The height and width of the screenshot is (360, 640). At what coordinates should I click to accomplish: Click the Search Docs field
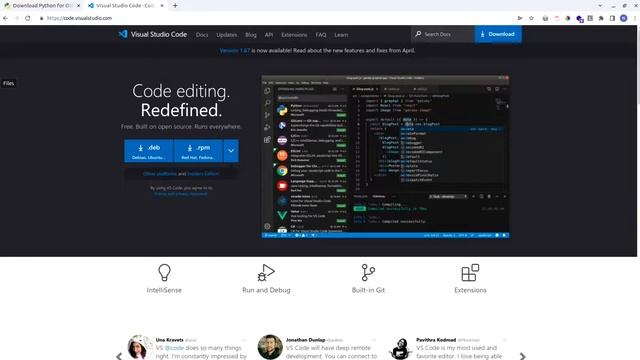[x=443, y=34]
